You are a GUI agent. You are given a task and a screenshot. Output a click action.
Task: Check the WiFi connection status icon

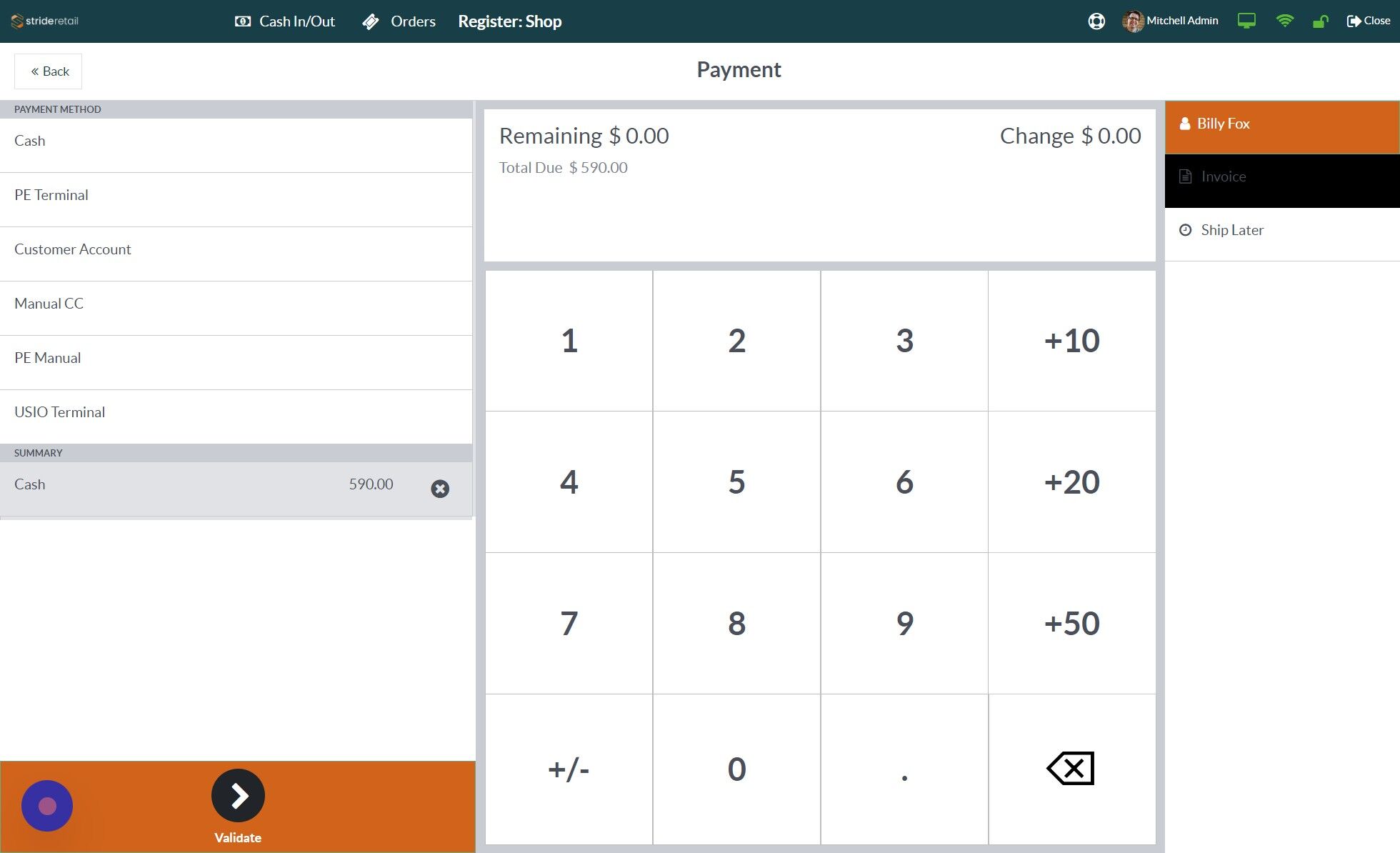(x=1285, y=21)
